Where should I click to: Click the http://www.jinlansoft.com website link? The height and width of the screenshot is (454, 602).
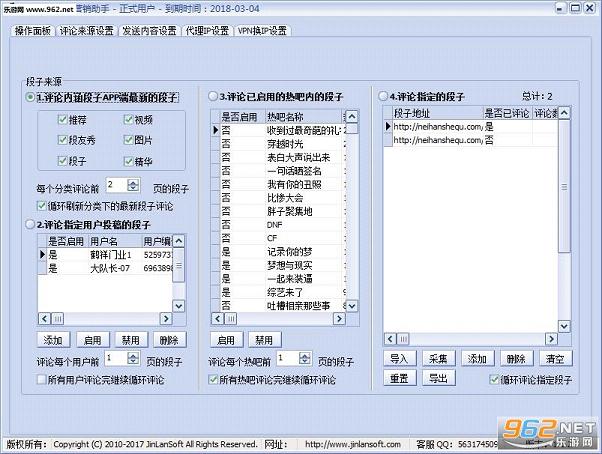click(x=353, y=444)
